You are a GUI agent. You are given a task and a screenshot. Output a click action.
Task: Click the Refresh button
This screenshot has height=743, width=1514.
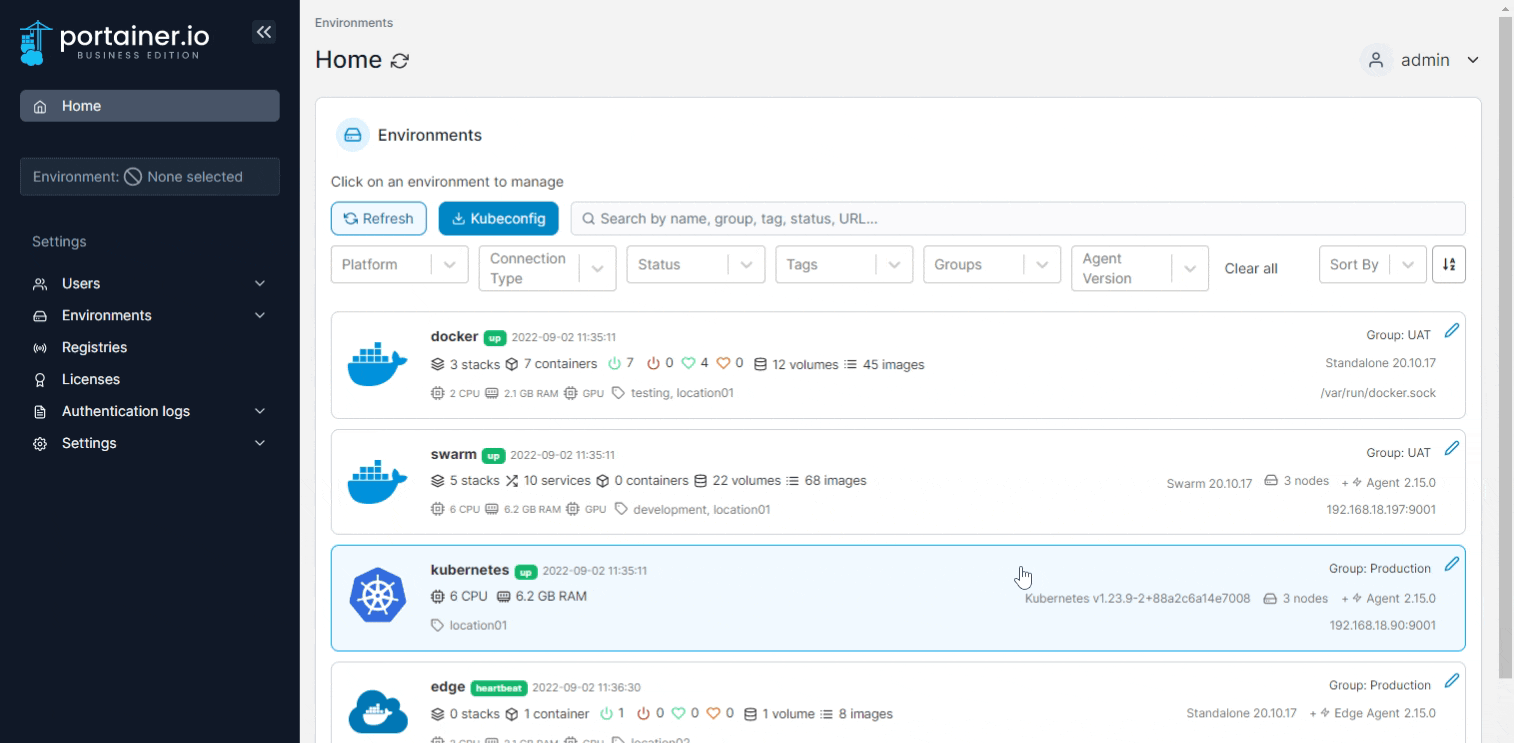coord(379,219)
